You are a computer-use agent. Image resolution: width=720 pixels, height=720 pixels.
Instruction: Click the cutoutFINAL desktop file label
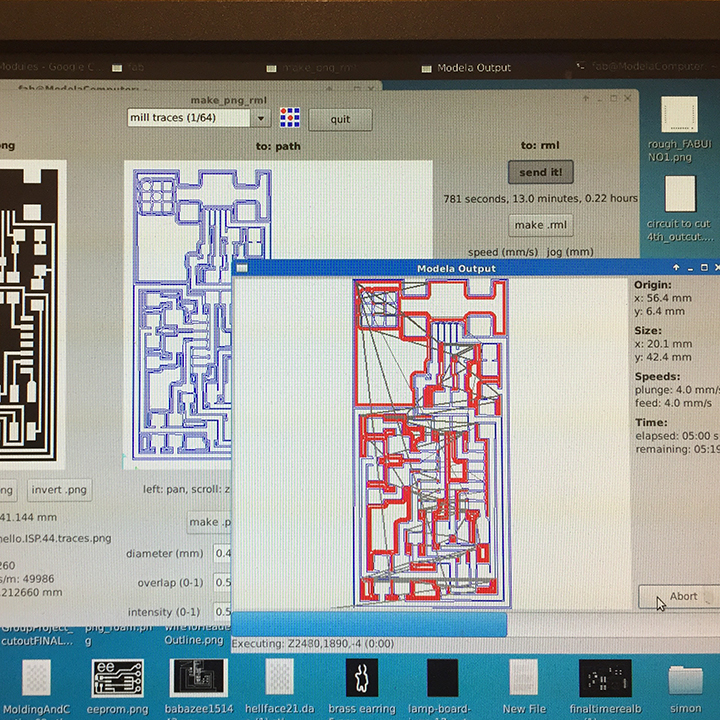point(36,641)
